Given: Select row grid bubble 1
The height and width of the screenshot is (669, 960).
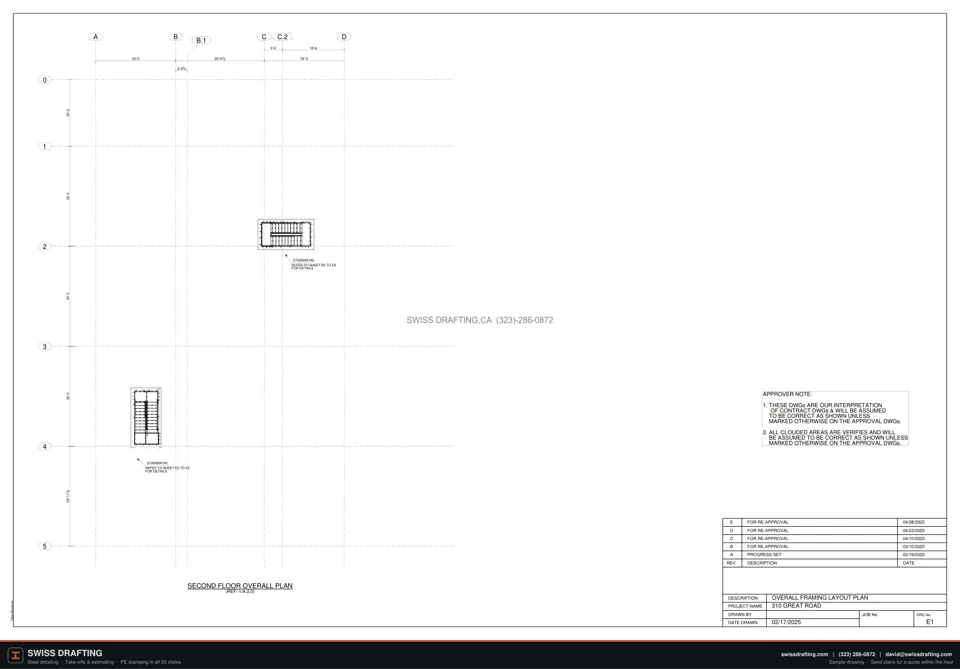Looking at the screenshot, I should tap(44, 146).
